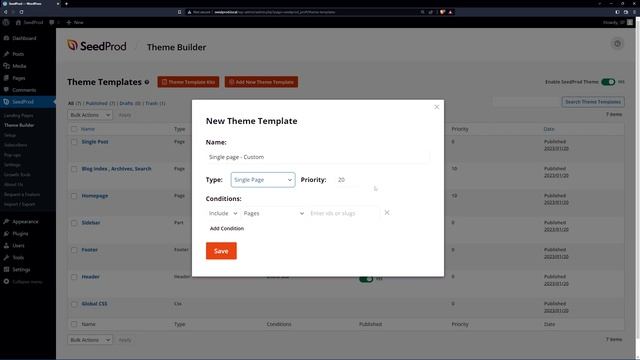Open the Plugins menu in sidebar
The width and height of the screenshot is (640, 360).
pos(20,233)
